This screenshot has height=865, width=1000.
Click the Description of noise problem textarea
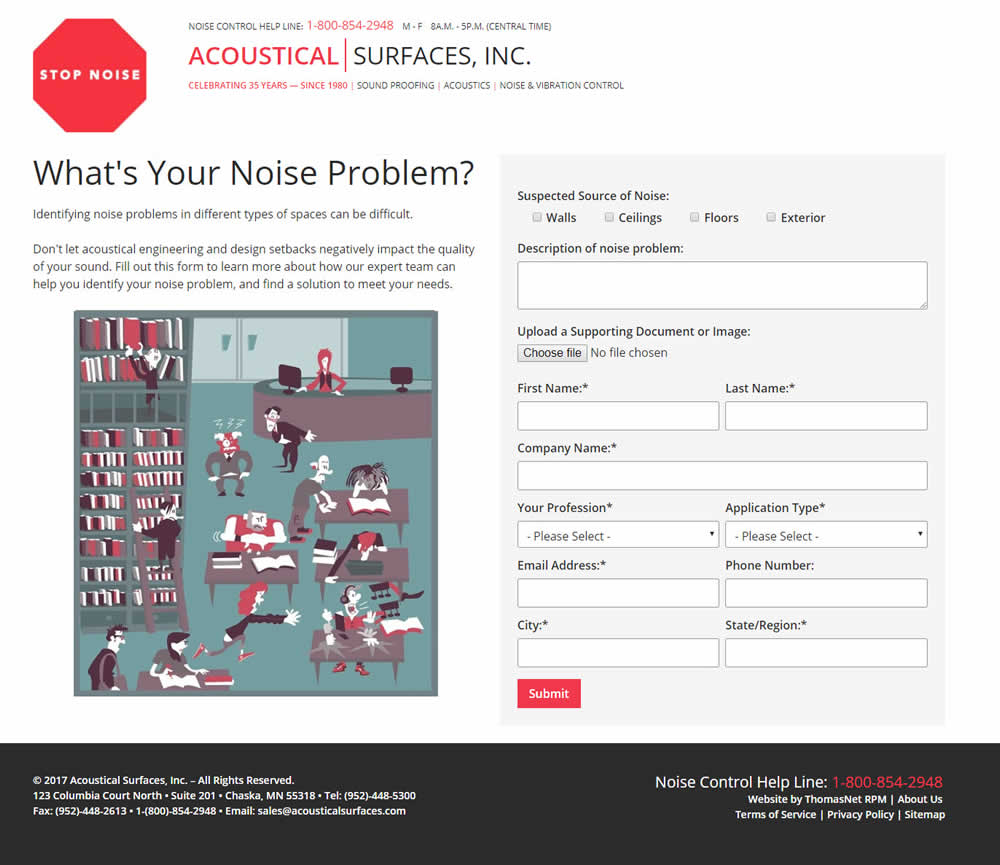point(722,285)
